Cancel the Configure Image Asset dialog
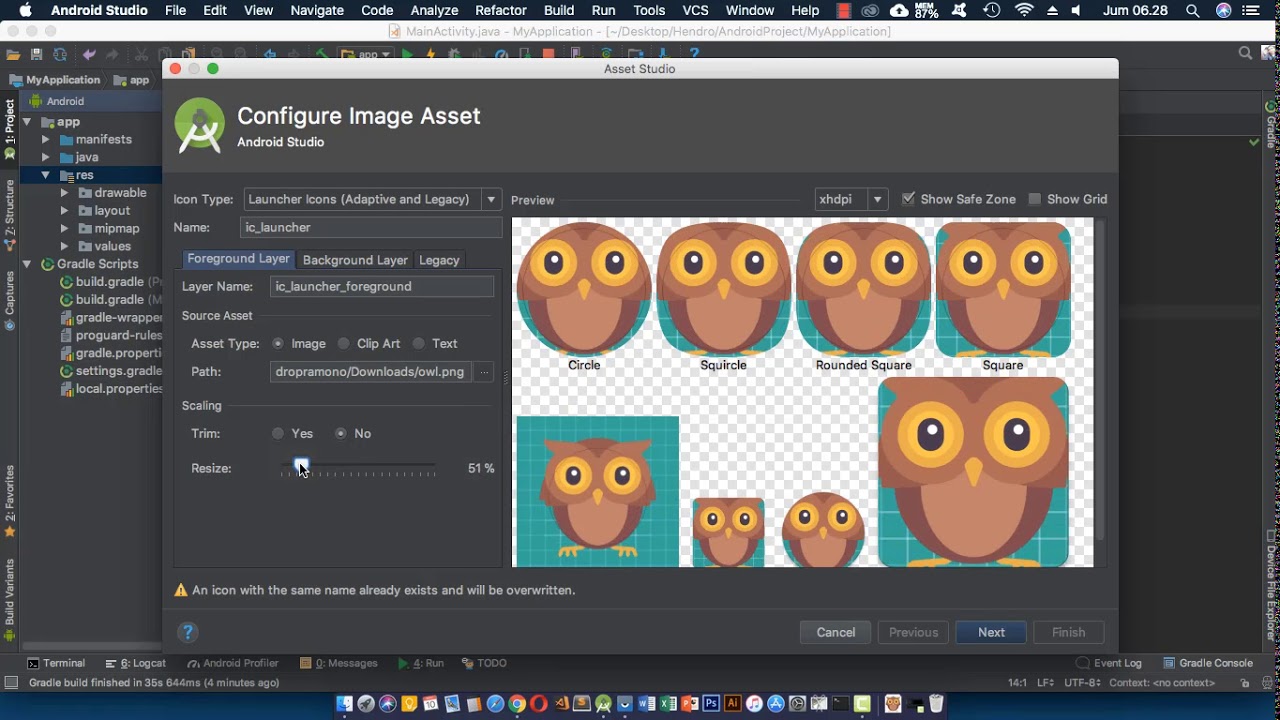1280x720 pixels. click(835, 632)
